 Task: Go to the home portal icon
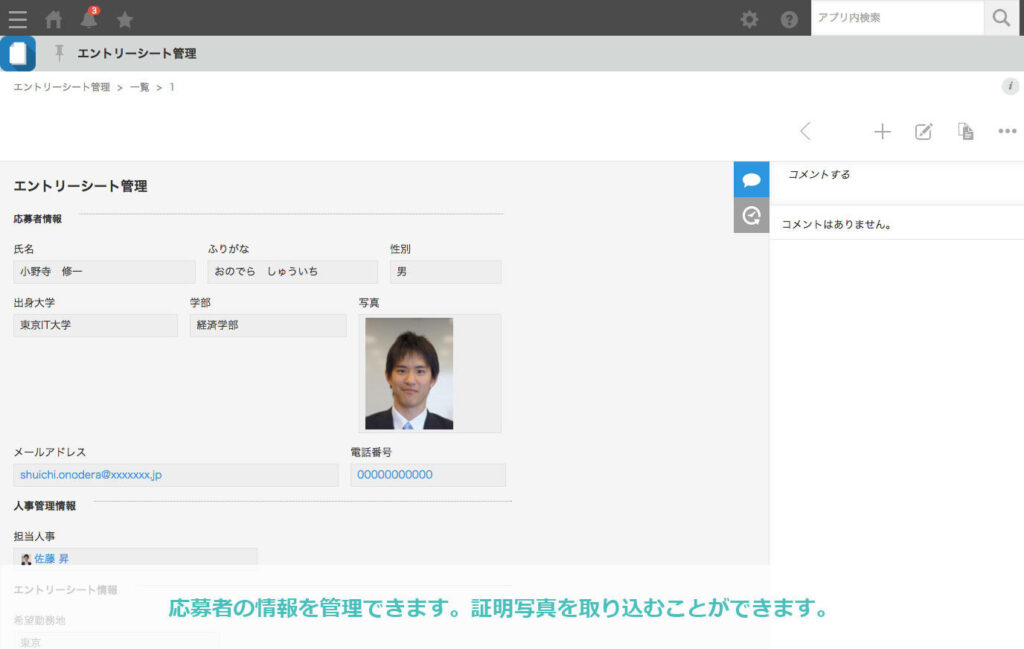[x=54, y=19]
